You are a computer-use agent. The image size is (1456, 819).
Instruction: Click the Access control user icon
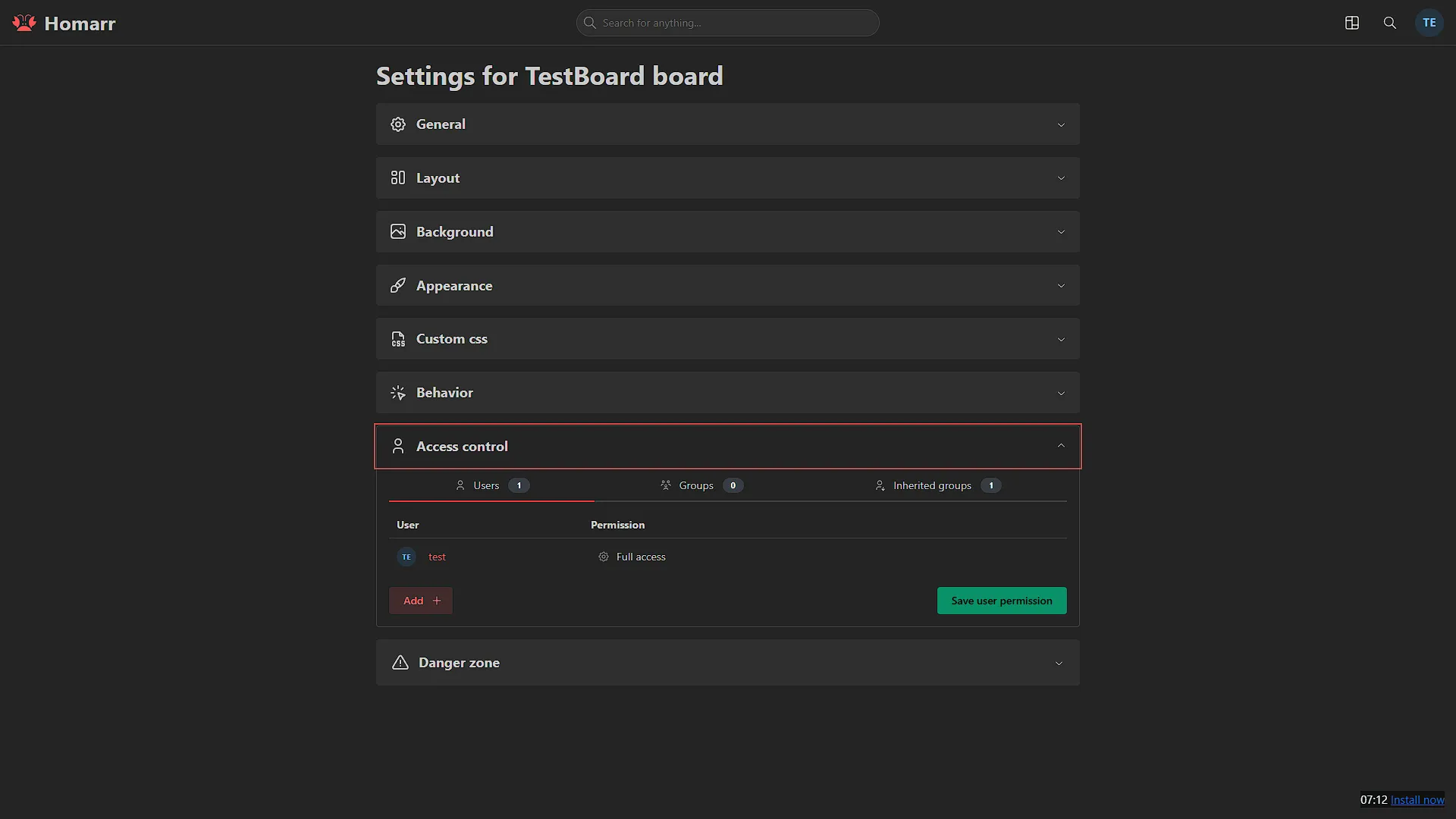(x=398, y=446)
